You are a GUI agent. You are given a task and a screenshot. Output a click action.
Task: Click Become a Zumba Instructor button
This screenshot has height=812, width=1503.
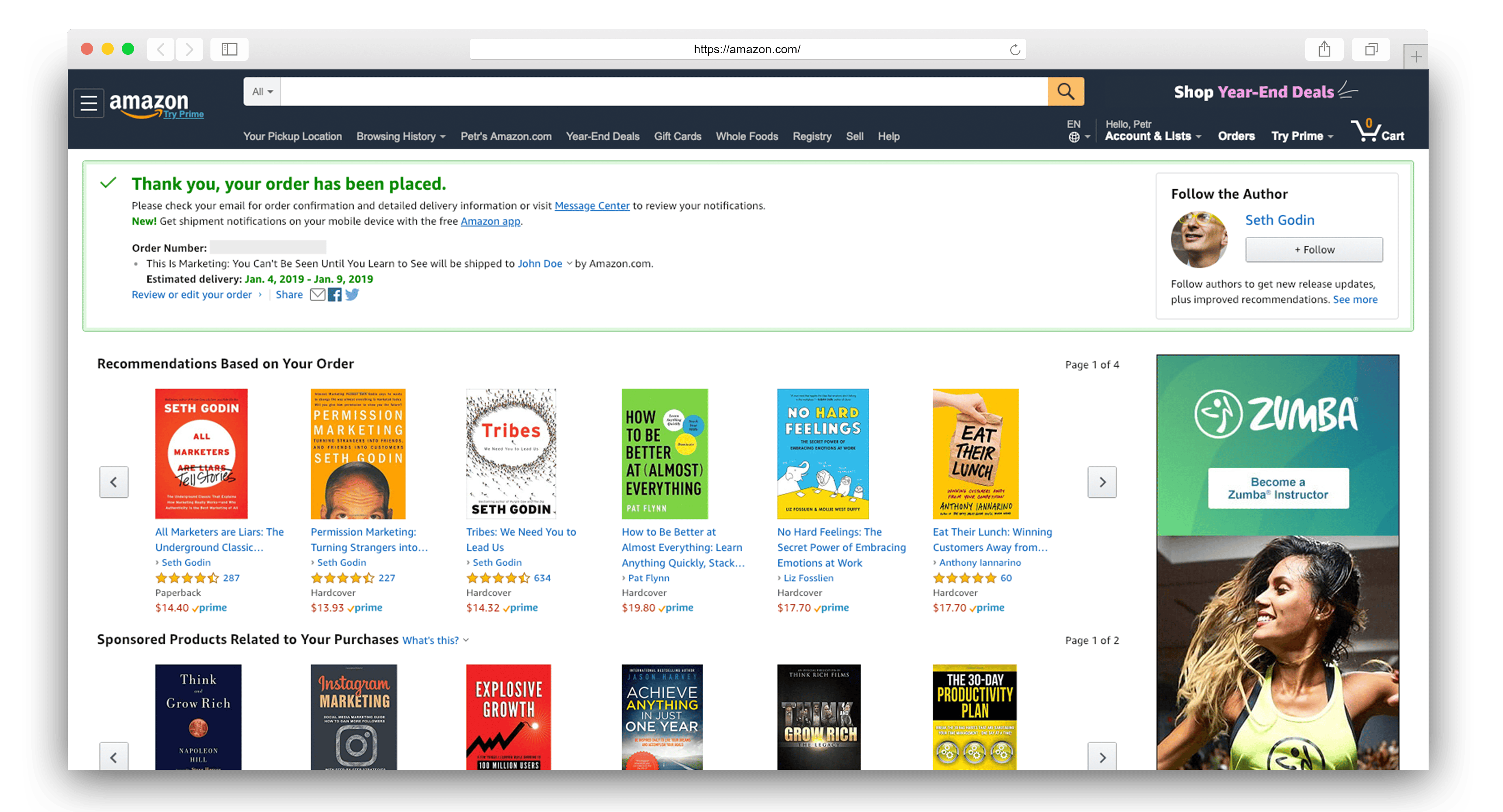click(1278, 488)
